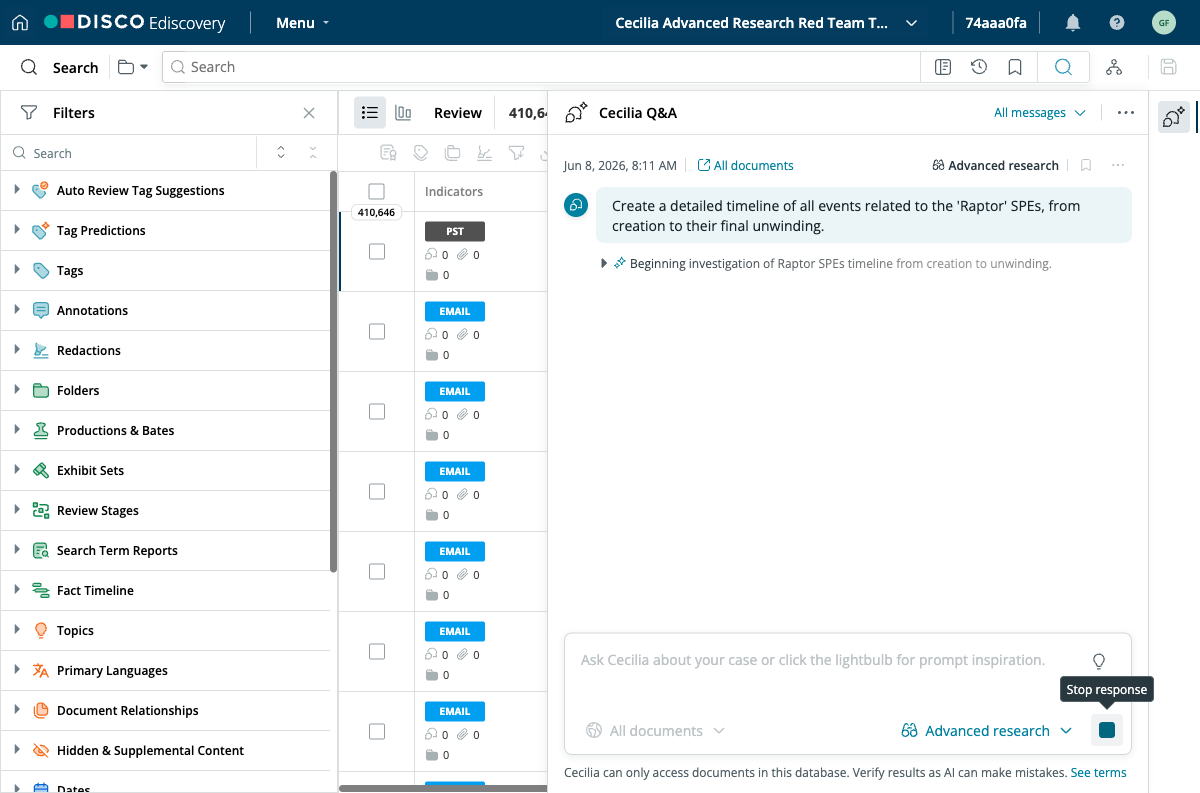Select the sixth EMAIL row checkbox

tap(376, 732)
